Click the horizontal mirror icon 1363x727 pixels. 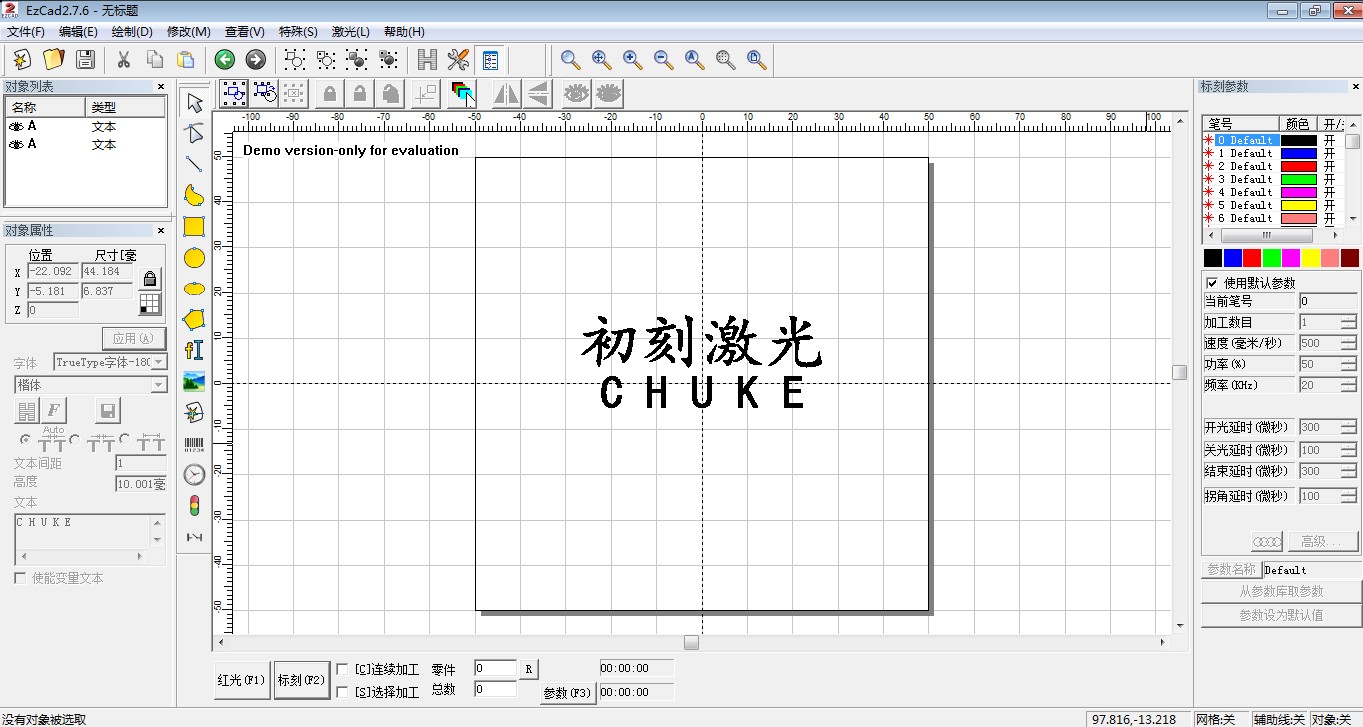coord(506,94)
